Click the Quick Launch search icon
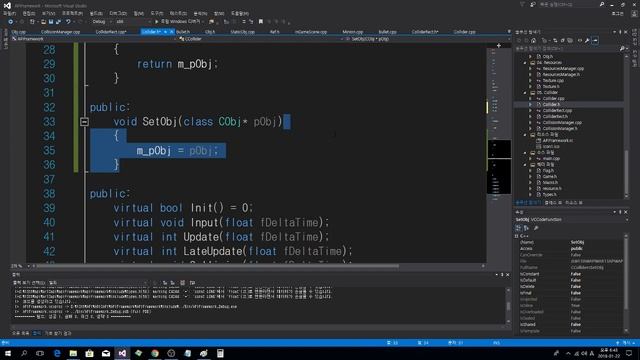 [x=602, y=4]
